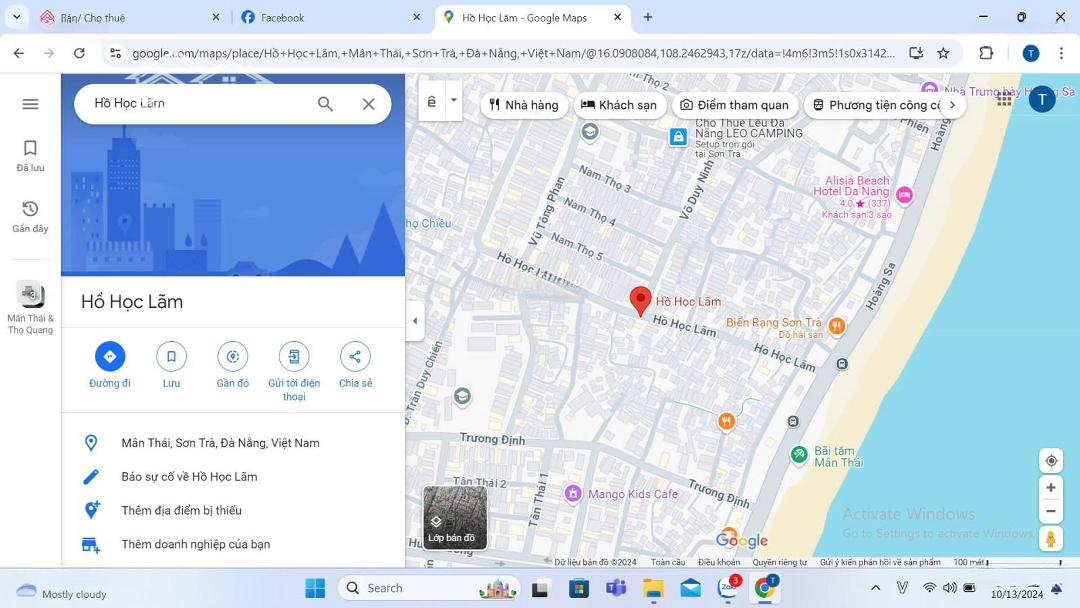Click the Gần đó nearby icon
1080x608 pixels.
point(232,357)
